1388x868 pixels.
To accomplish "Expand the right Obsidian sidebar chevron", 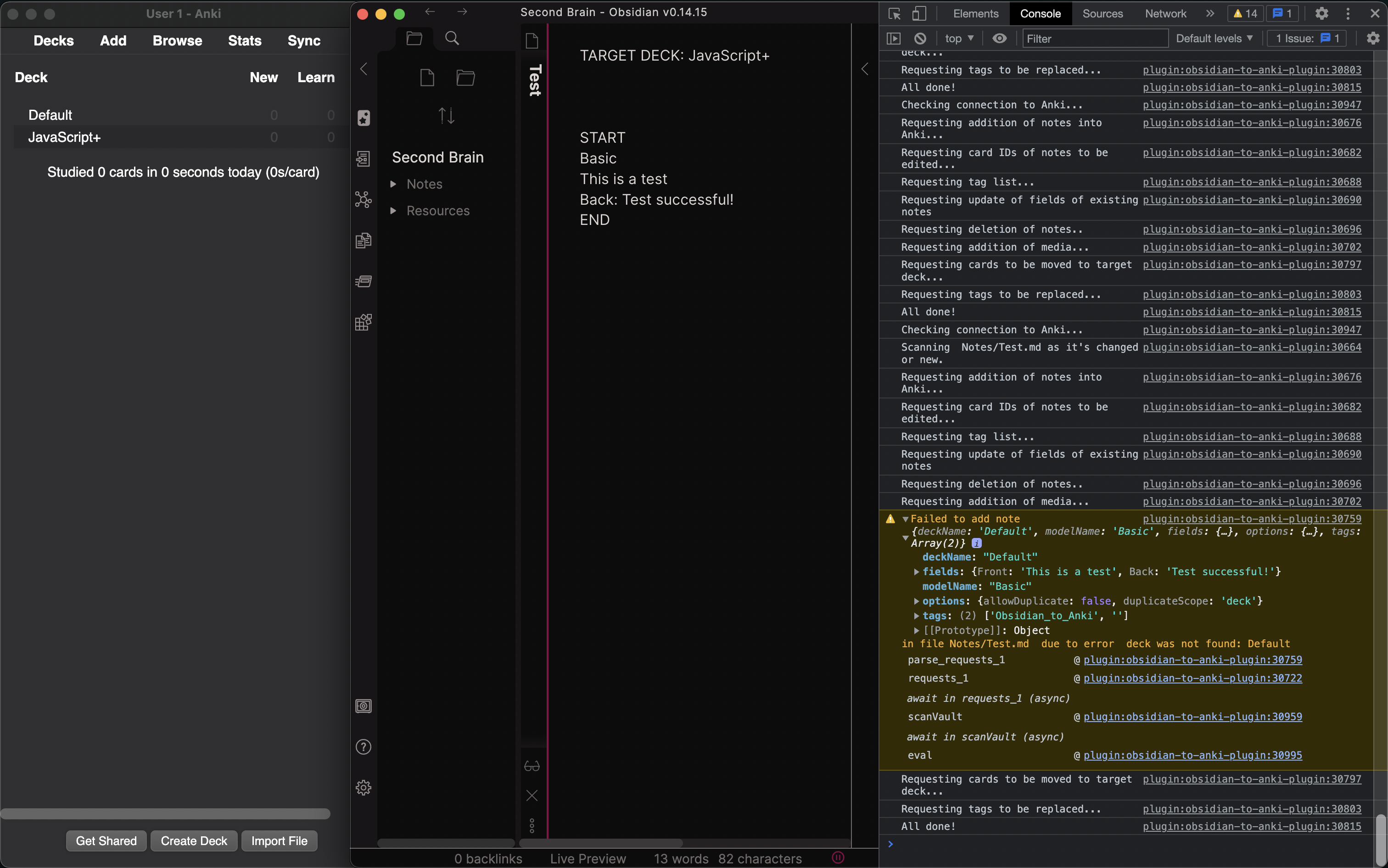I will (864, 69).
